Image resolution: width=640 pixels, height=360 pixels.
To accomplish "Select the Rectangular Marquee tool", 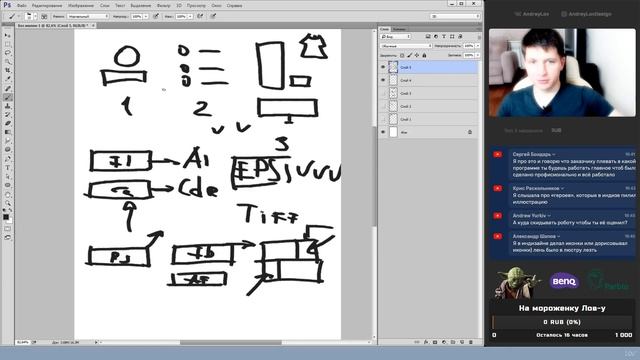I will tap(7, 44).
